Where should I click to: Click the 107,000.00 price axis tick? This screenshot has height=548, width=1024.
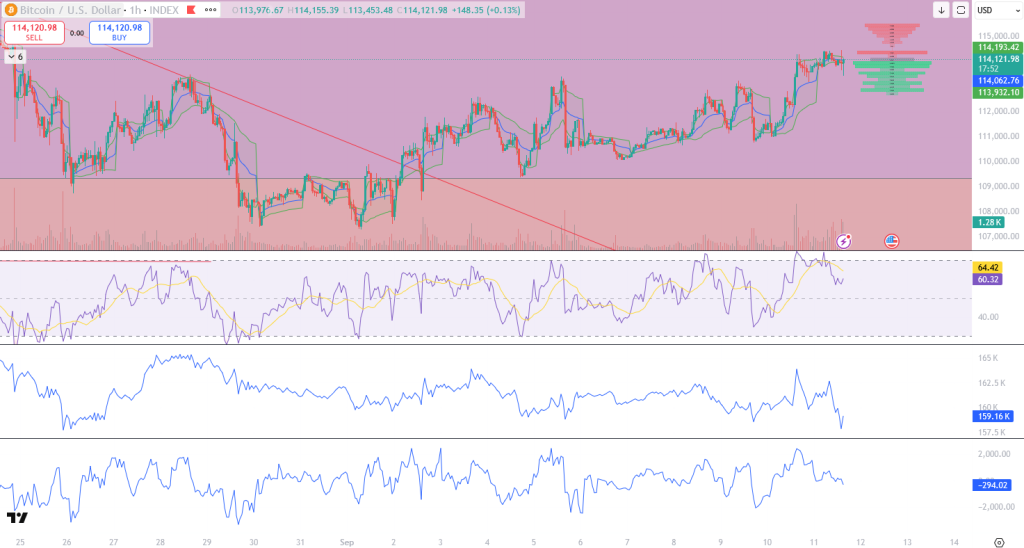point(999,236)
